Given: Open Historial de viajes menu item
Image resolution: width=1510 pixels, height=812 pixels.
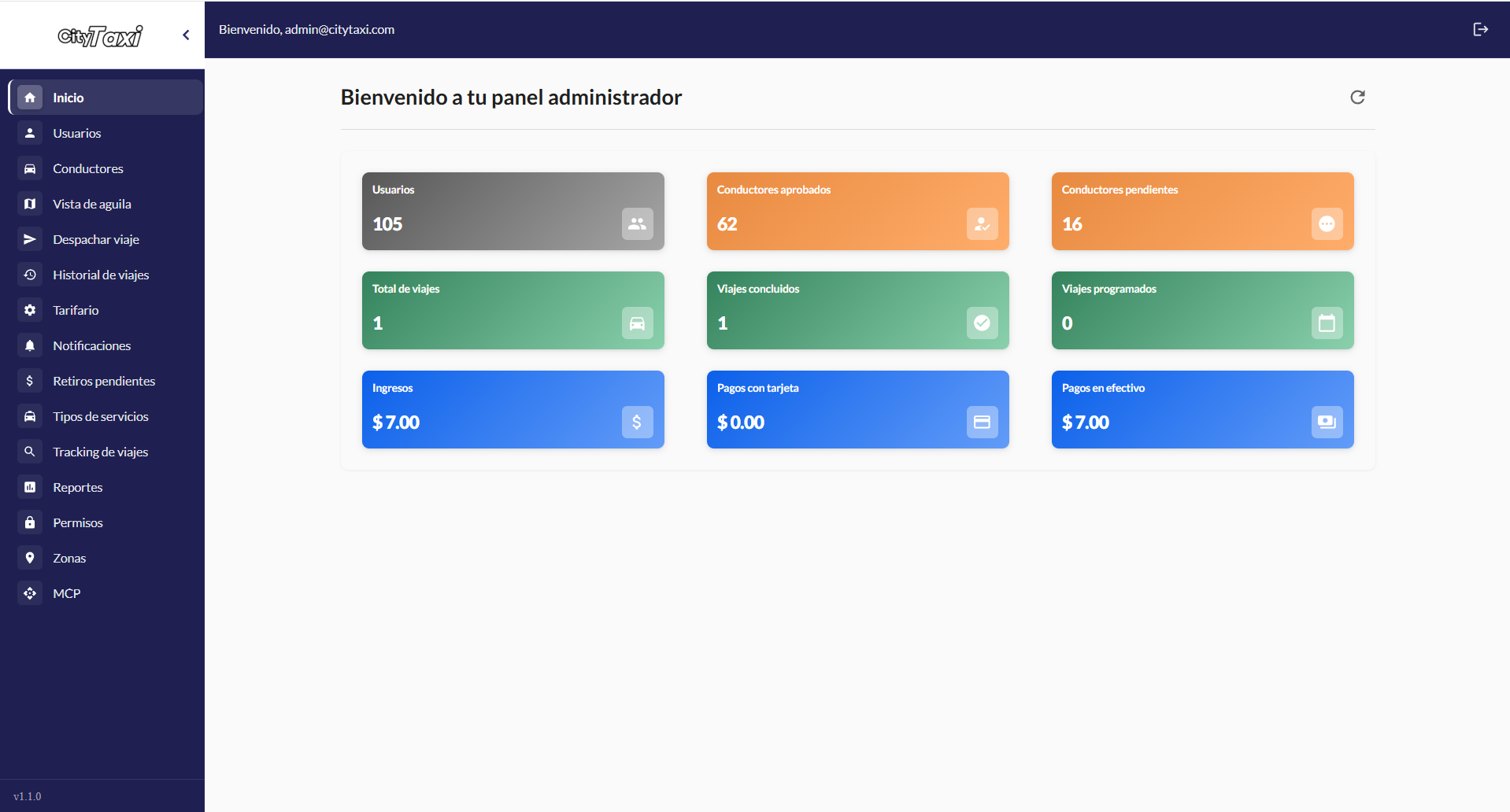Looking at the screenshot, I should pos(105,275).
